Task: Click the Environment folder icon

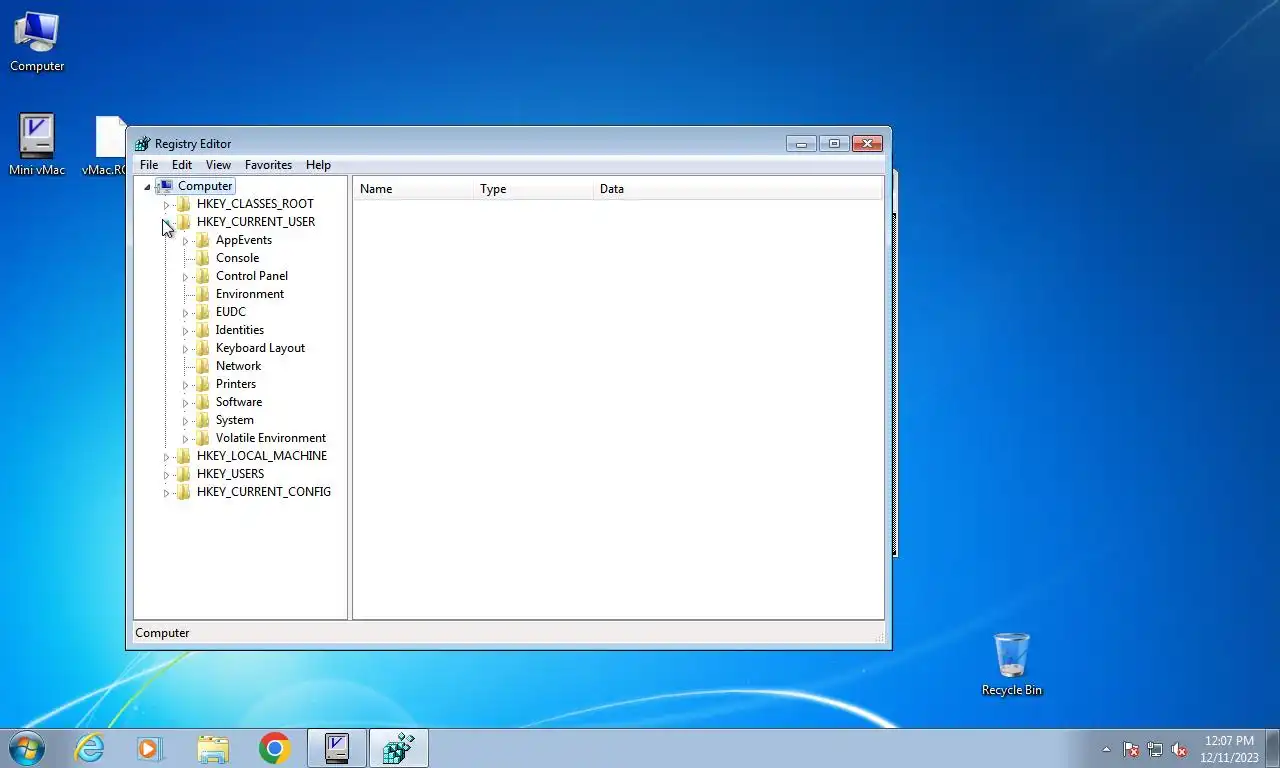Action: 203,294
